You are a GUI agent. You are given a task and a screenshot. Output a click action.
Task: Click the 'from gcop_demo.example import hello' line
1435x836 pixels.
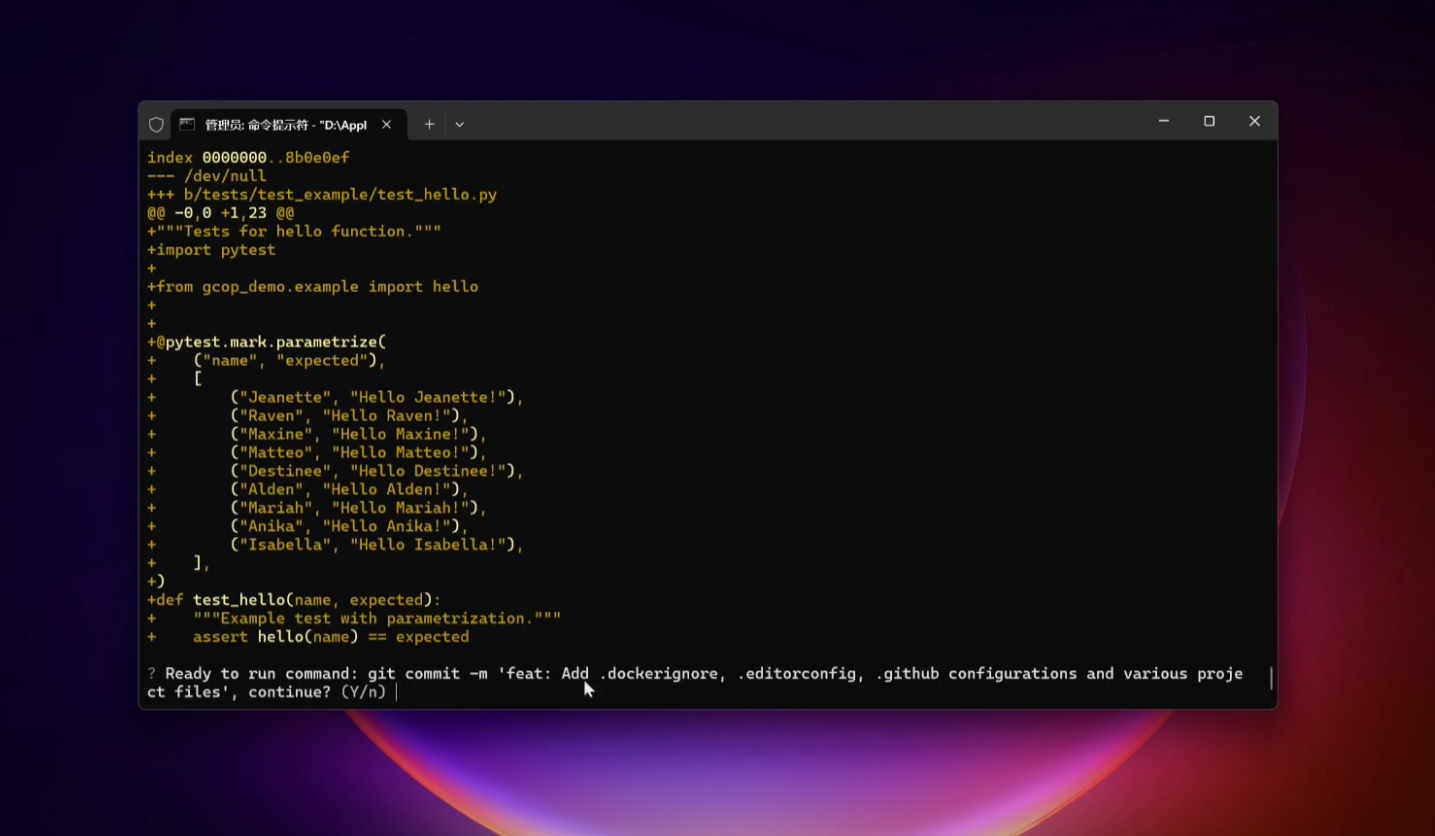[x=312, y=286]
